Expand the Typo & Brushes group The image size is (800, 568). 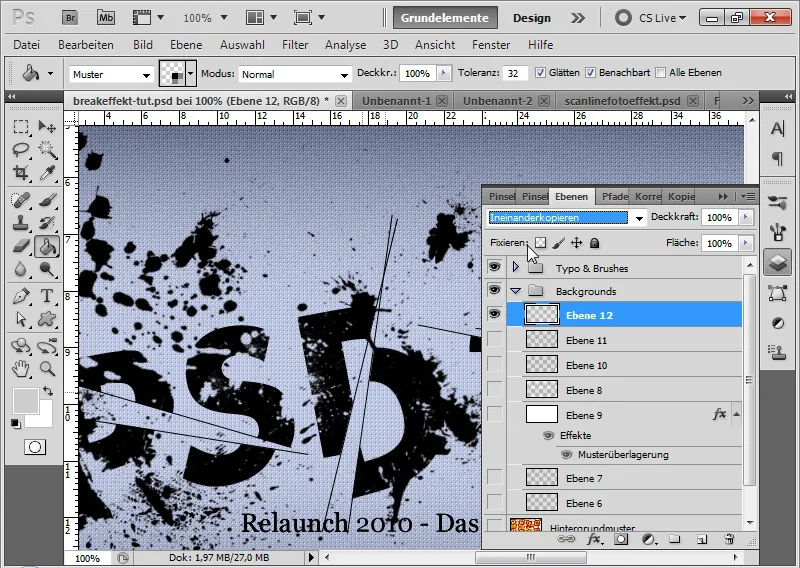click(515, 266)
